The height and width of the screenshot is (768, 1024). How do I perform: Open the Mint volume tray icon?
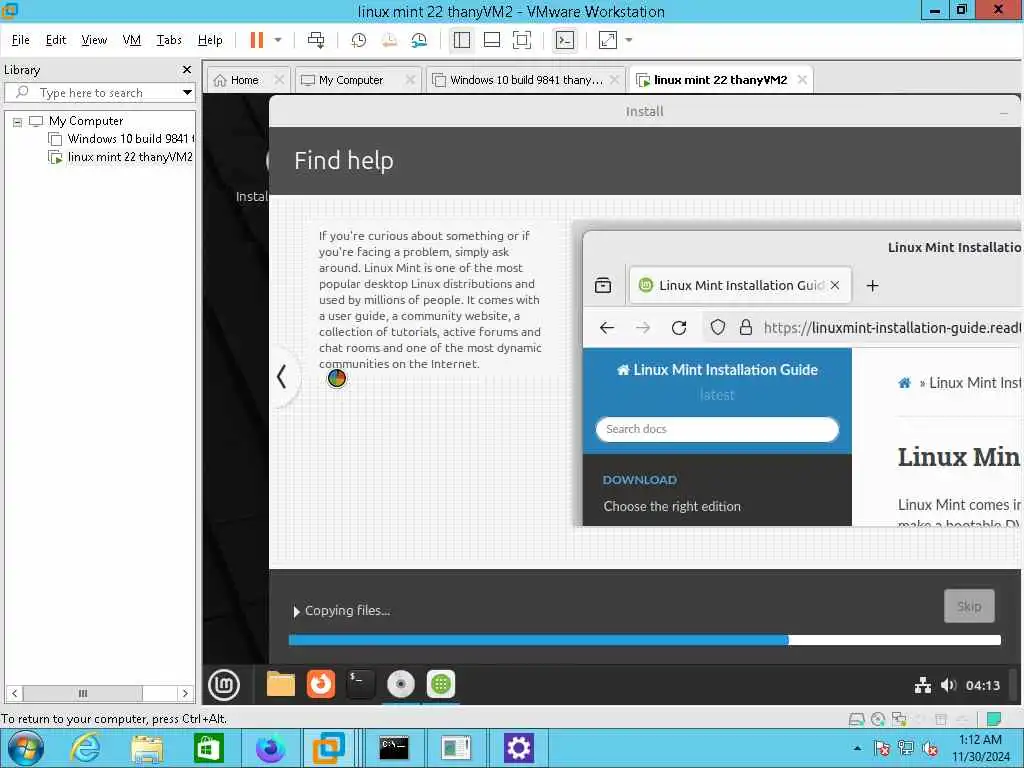point(948,685)
